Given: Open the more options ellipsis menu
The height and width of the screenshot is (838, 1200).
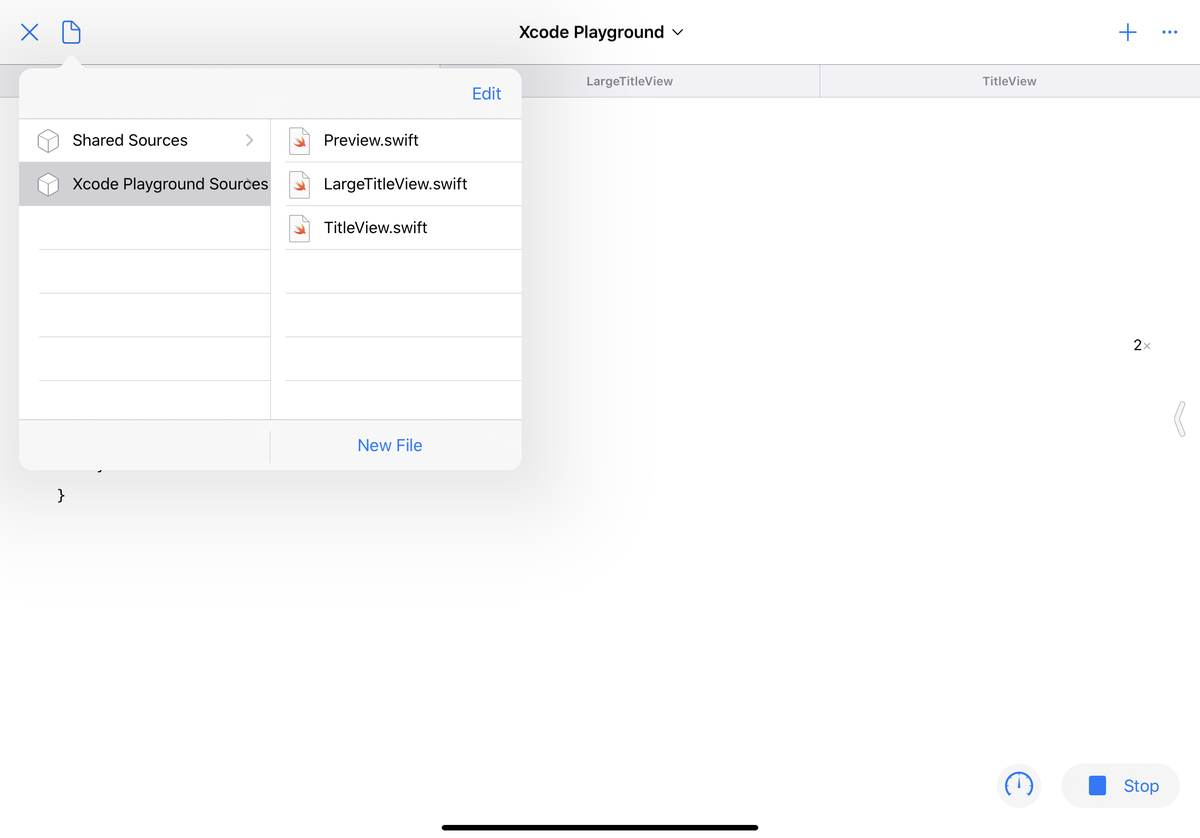Looking at the screenshot, I should (x=1170, y=32).
